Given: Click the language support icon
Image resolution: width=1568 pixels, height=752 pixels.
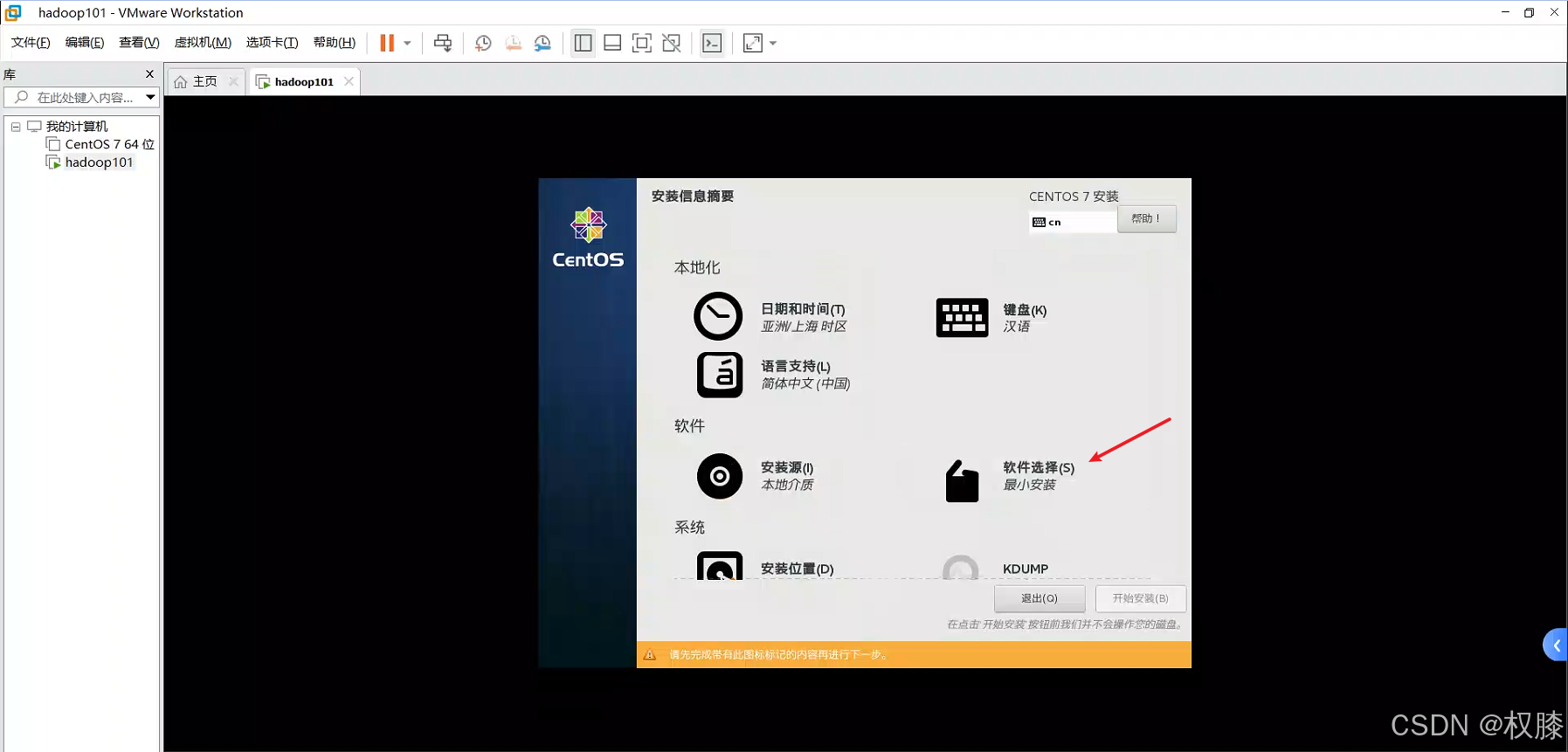Looking at the screenshot, I should [720, 375].
